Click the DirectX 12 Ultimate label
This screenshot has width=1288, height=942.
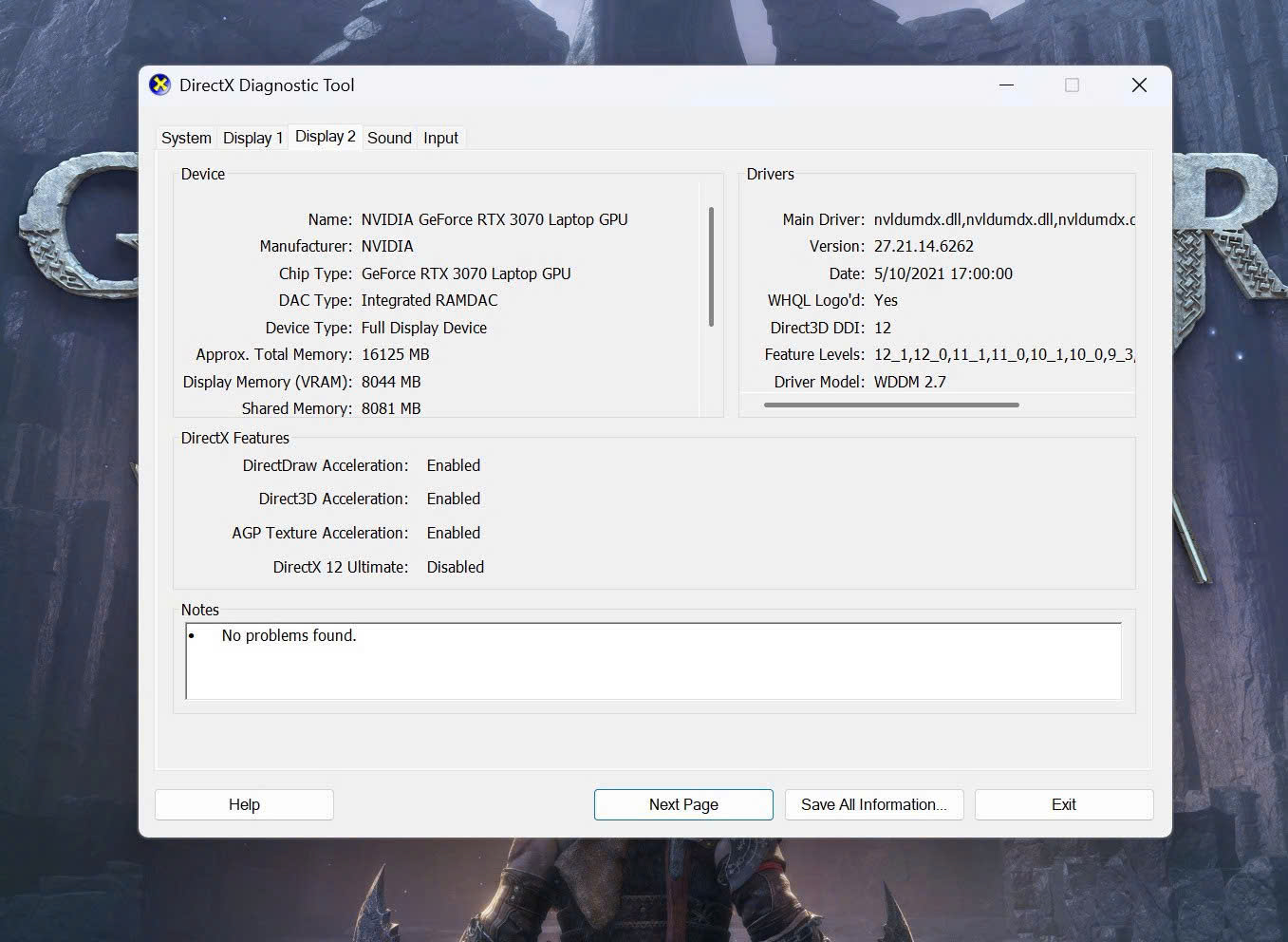pyautogui.click(x=341, y=567)
